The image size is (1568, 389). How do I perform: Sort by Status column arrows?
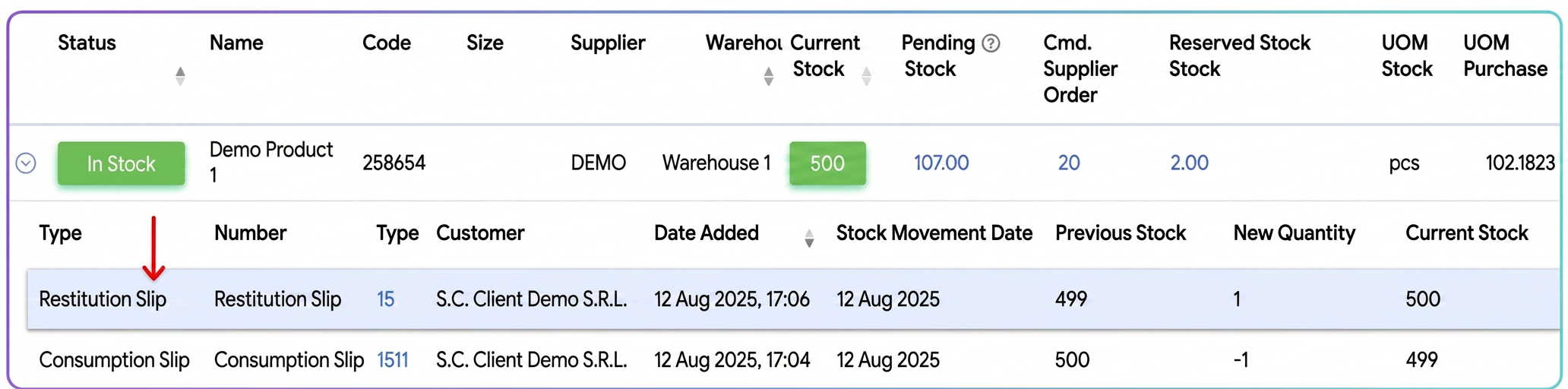click(x=180, y=76)
